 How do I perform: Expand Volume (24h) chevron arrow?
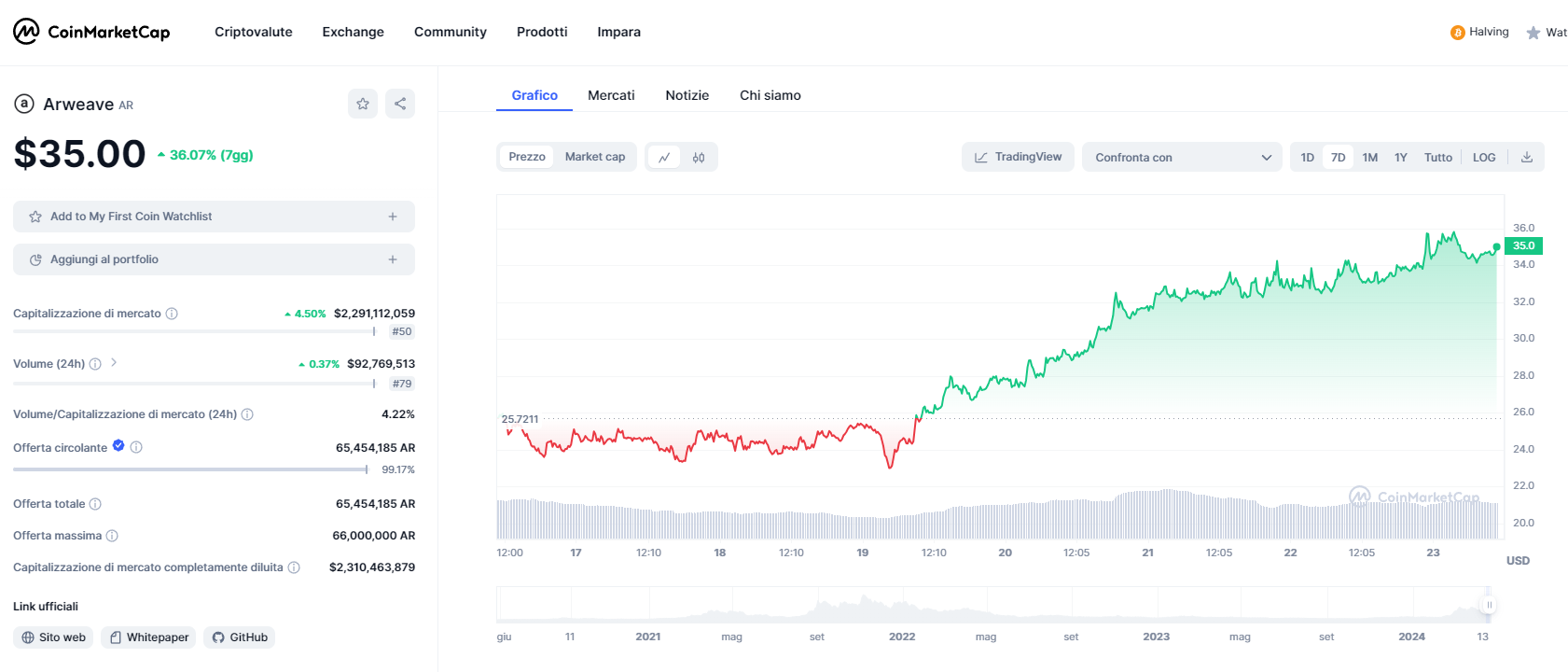[114, 363]
